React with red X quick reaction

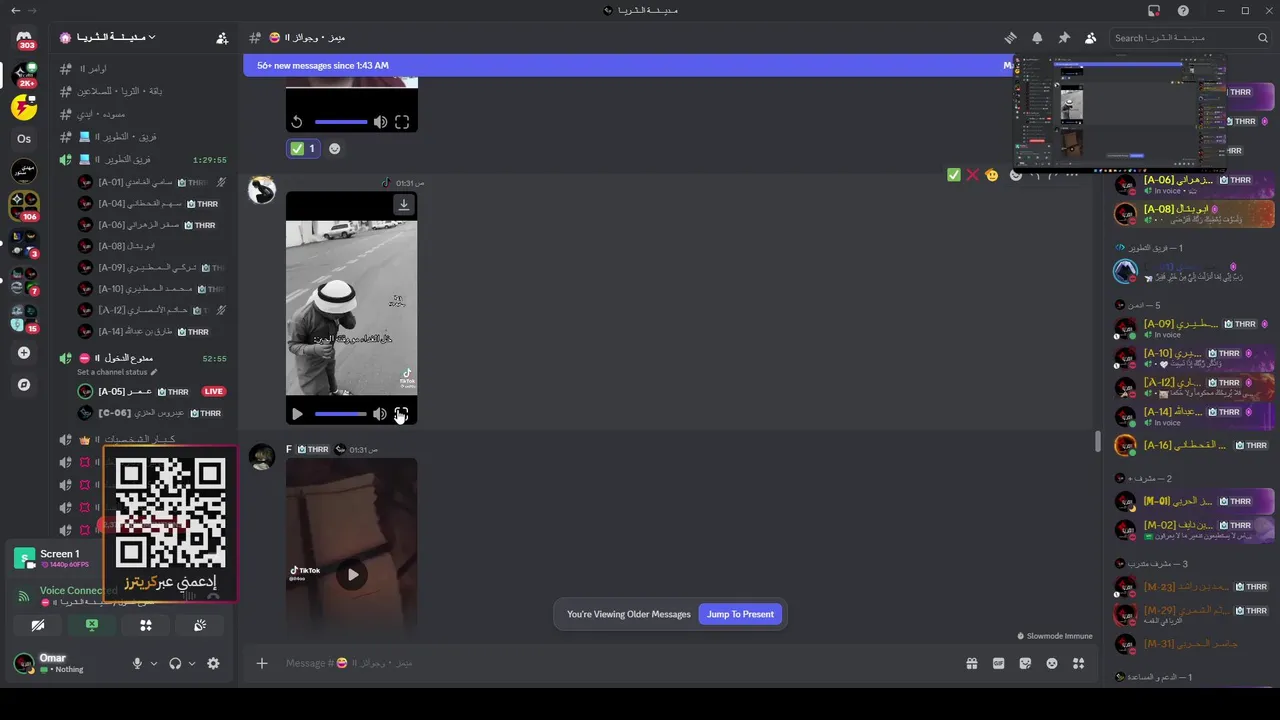click(x=972, y=175)
